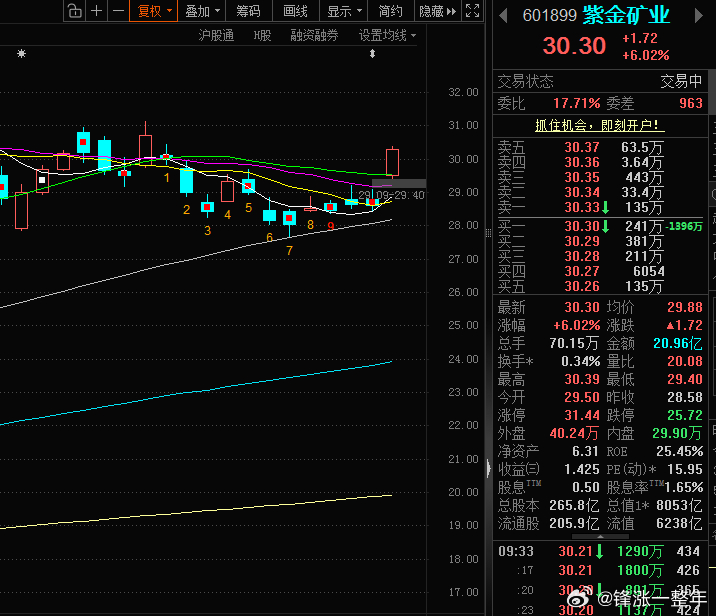Click stock name 紫金矿业
Screen dimensions: 716x616
[x=626, y=16]
